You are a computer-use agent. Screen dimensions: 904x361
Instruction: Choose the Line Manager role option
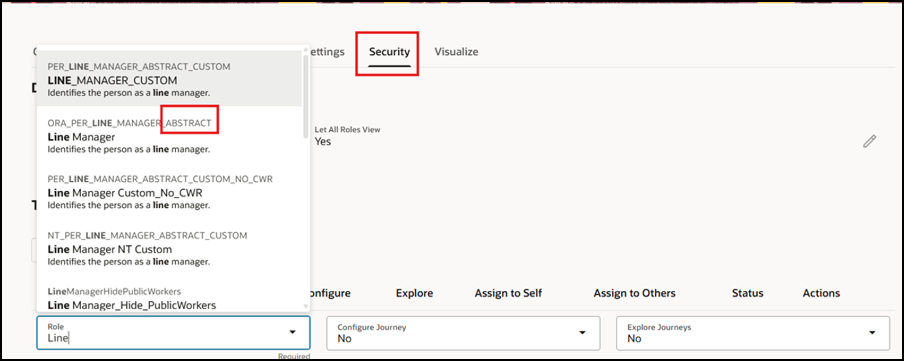[169, 136]
